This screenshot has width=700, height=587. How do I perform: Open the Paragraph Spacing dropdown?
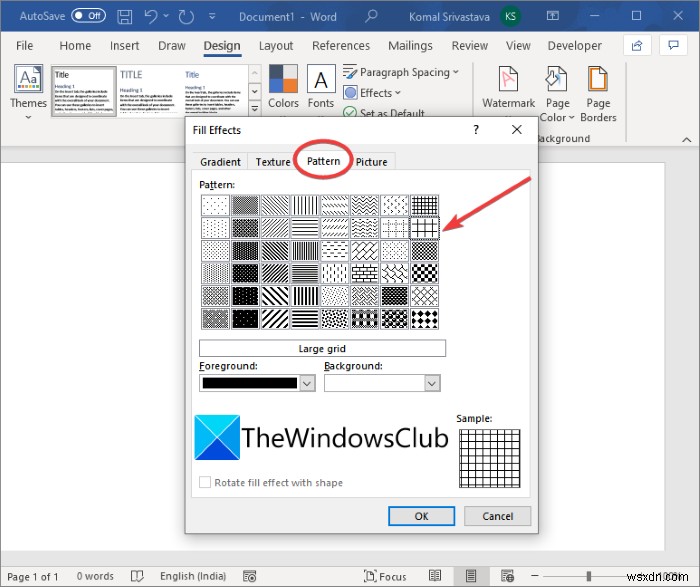[400, 72]
